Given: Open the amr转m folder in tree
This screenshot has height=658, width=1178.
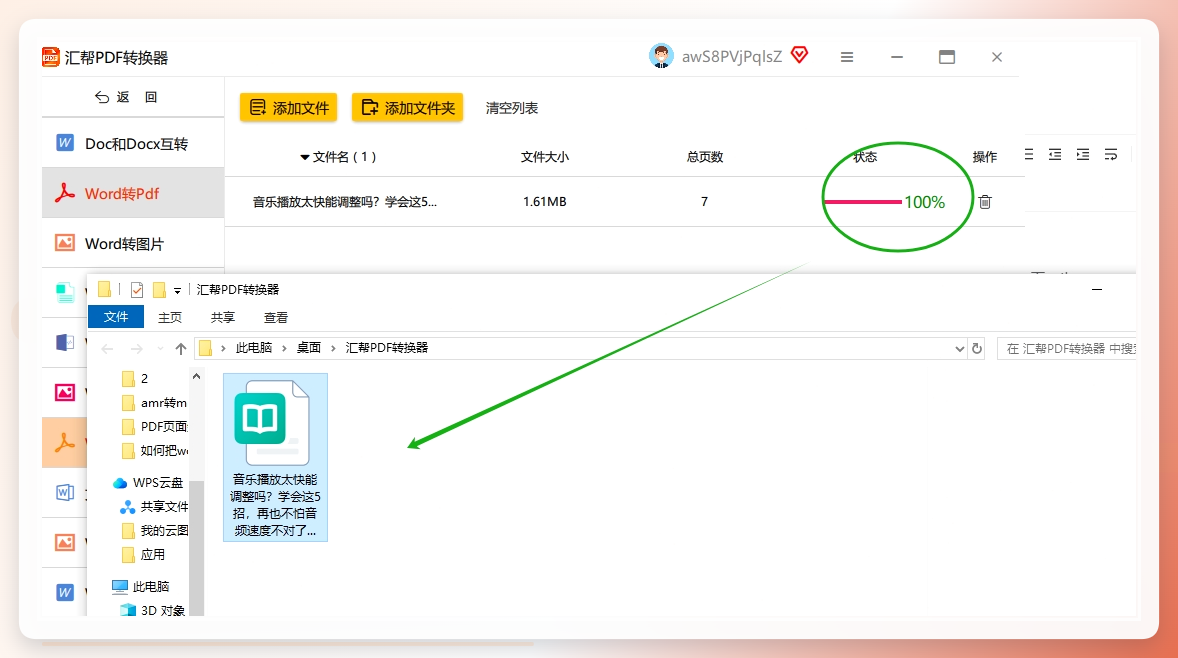Looking at the screenshot, I should [154, 403].
